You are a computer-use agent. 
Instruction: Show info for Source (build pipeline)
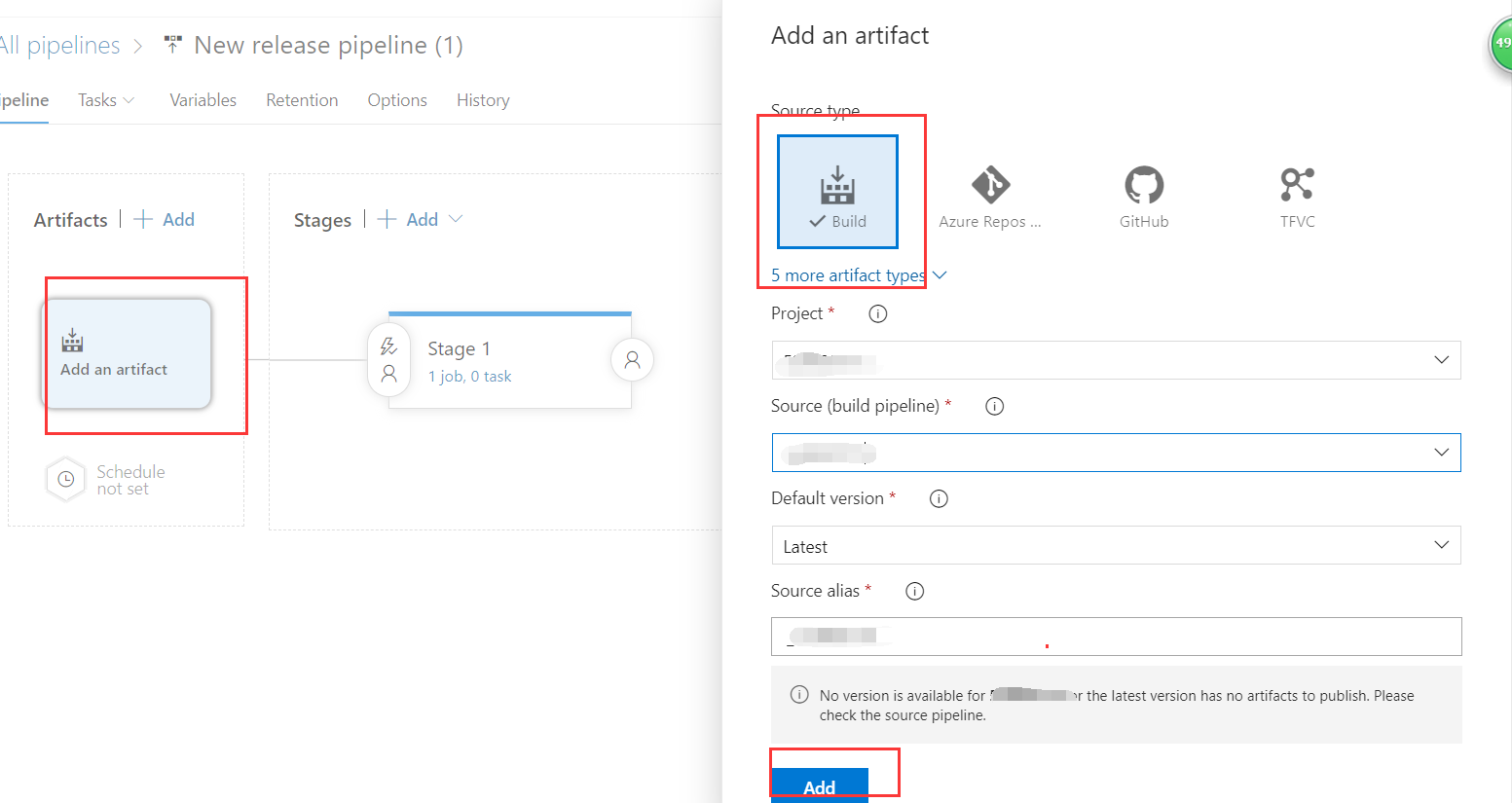994,406
